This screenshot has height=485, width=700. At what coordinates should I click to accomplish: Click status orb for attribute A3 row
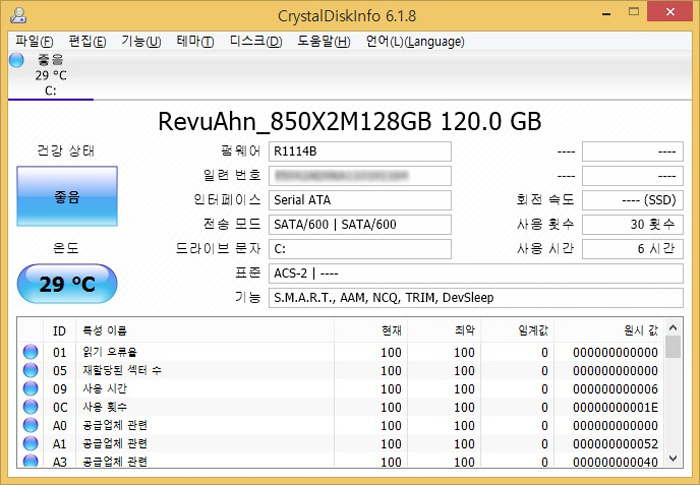point(30,460)
